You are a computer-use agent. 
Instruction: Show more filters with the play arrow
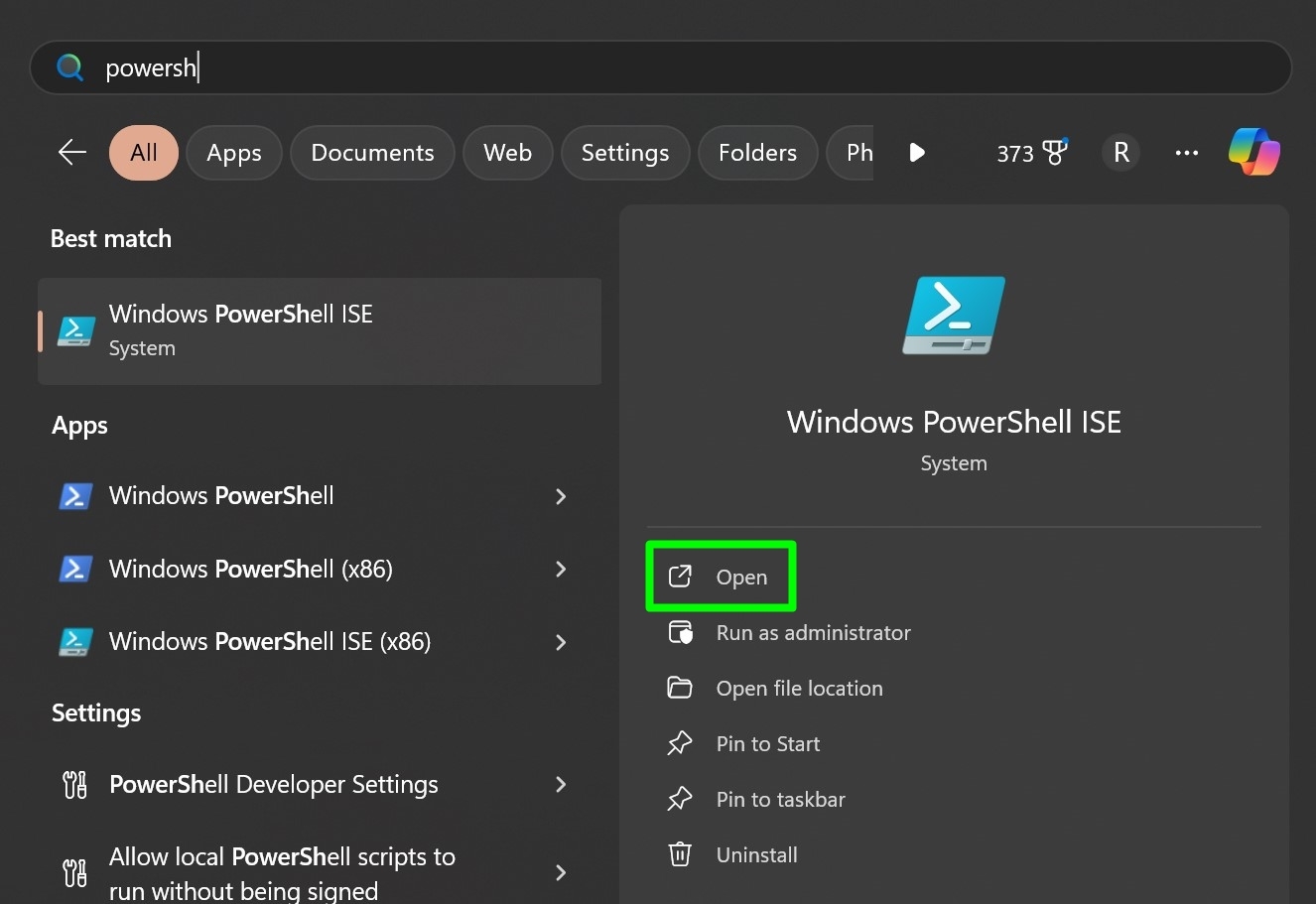[917, 153]
